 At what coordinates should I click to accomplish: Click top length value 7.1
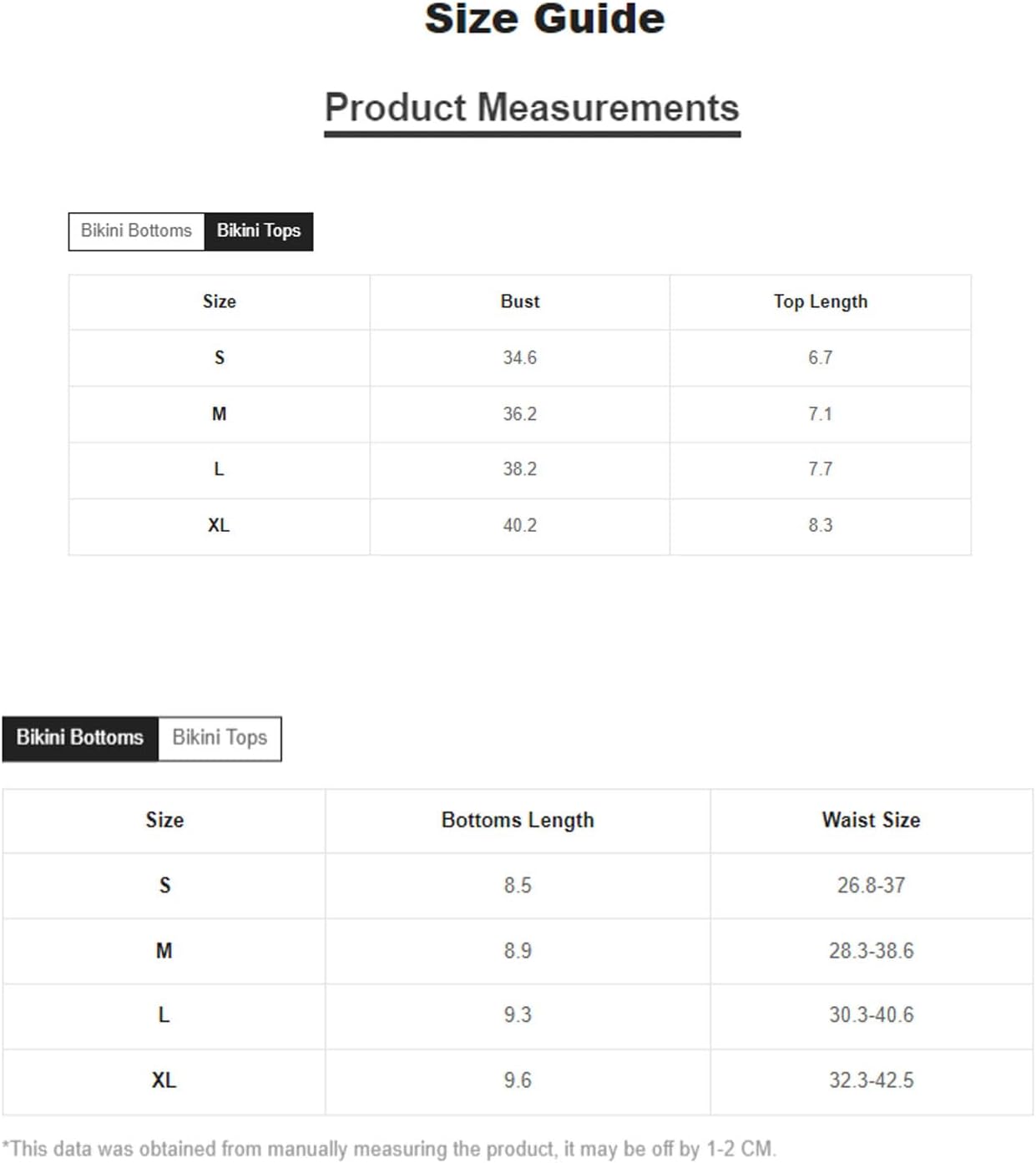pos(820,414)
